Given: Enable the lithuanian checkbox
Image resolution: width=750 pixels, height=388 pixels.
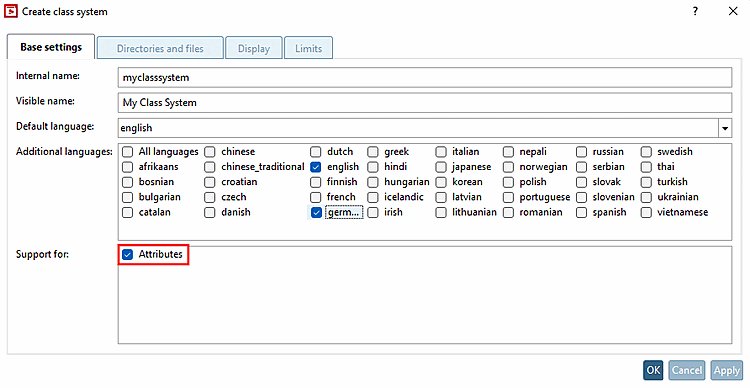Looking at the screenshot, I should (x=441, y=212).
